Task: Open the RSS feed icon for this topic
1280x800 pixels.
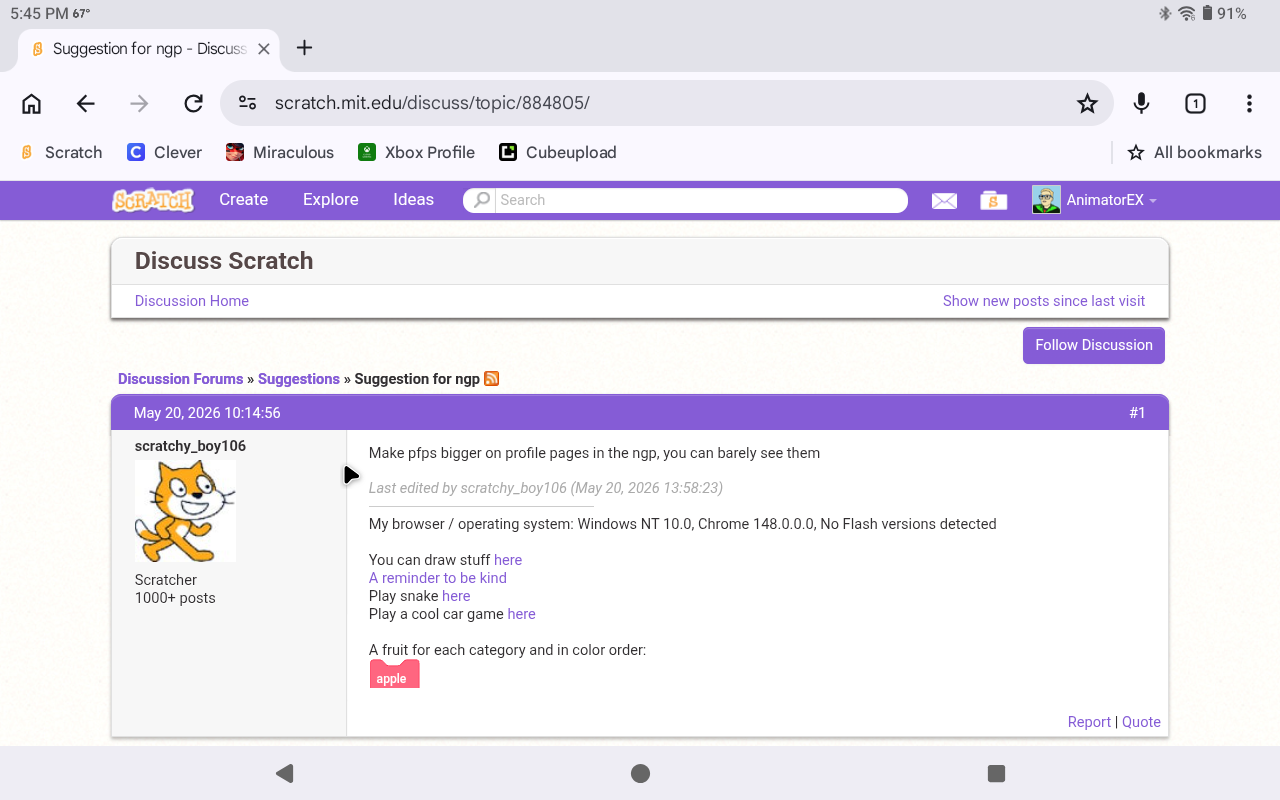Action: point(492,378)
